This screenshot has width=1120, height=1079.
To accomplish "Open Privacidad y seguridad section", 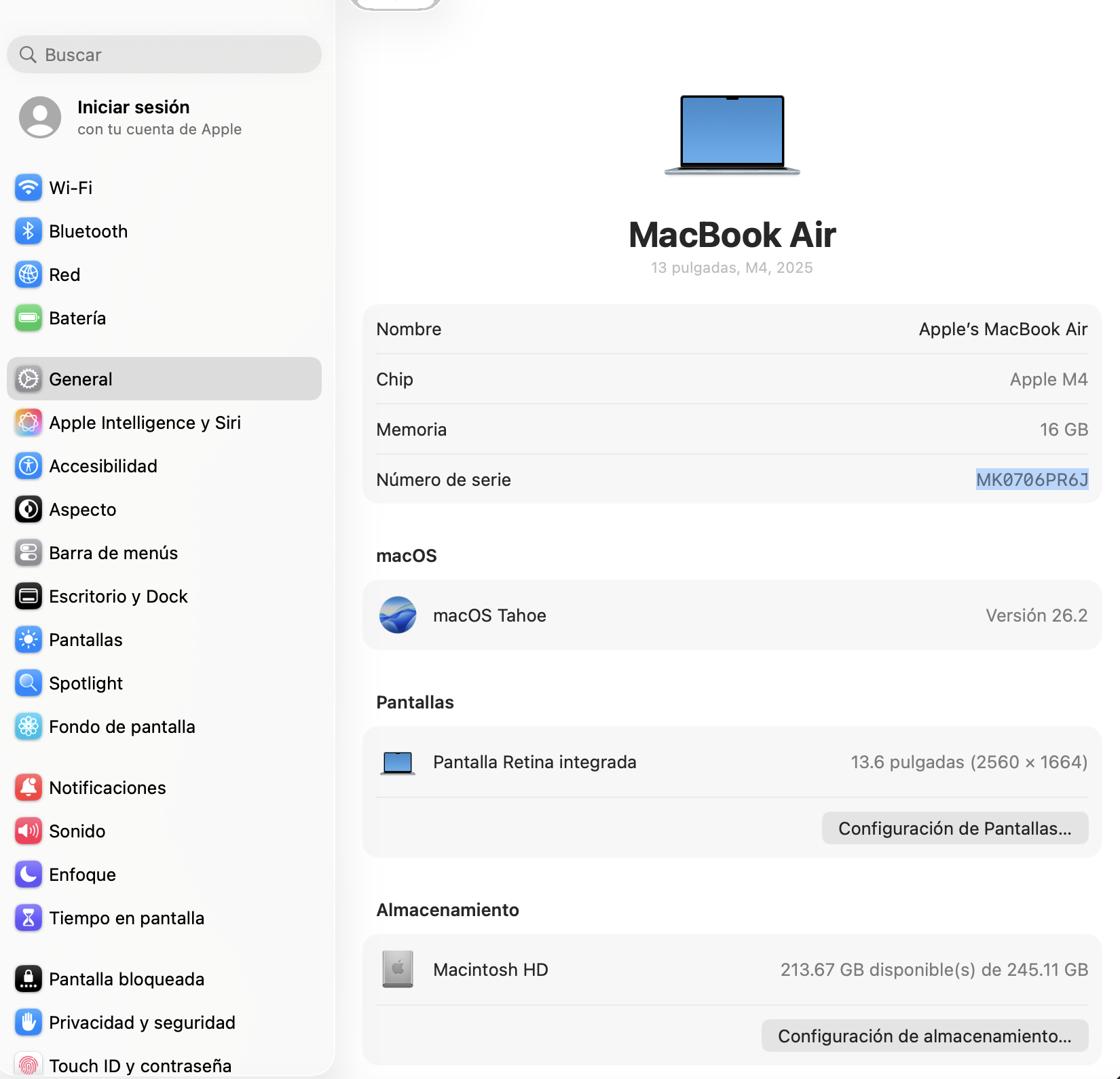I will 142,1023.
